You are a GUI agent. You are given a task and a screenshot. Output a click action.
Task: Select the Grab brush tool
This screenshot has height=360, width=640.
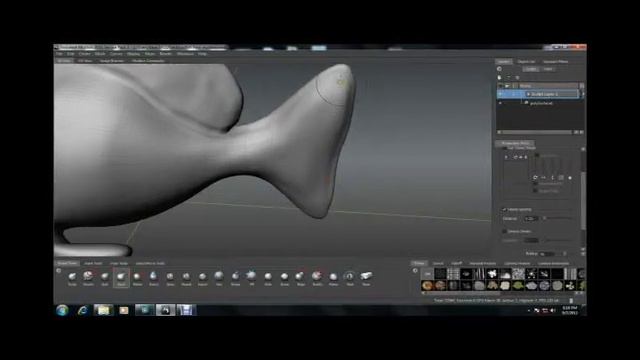tap(105, 278)
